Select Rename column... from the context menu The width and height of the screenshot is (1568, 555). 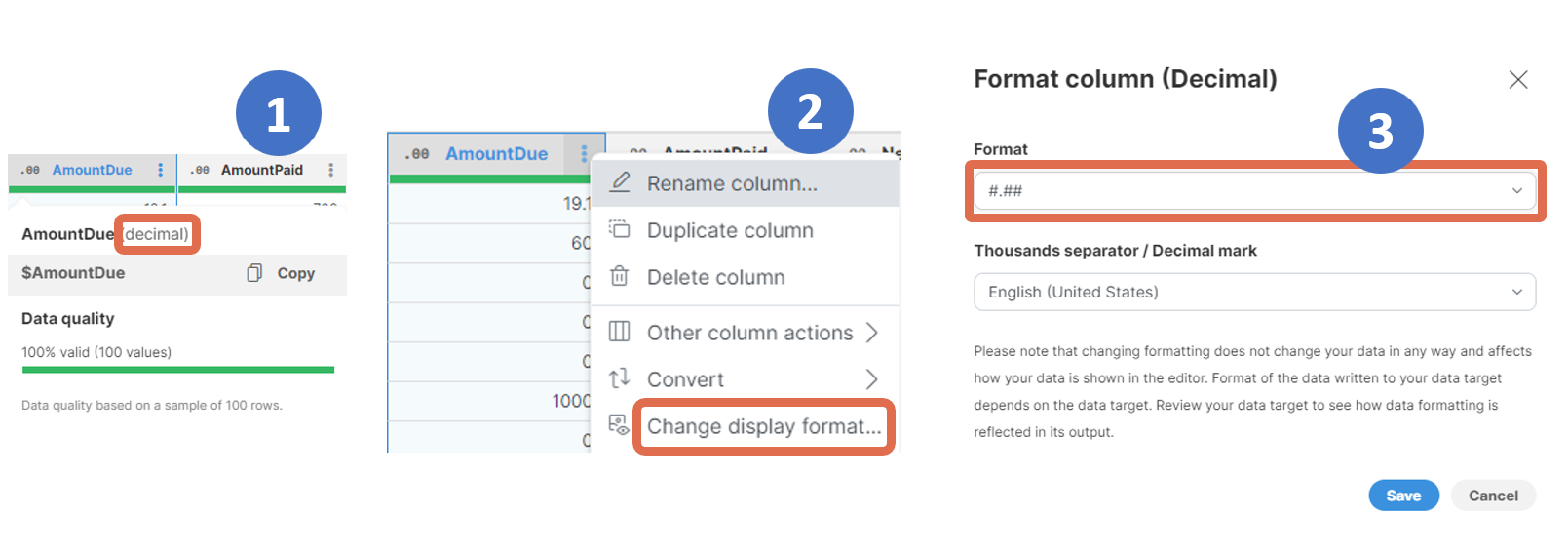pyautogui.click(x=732, y=183)
